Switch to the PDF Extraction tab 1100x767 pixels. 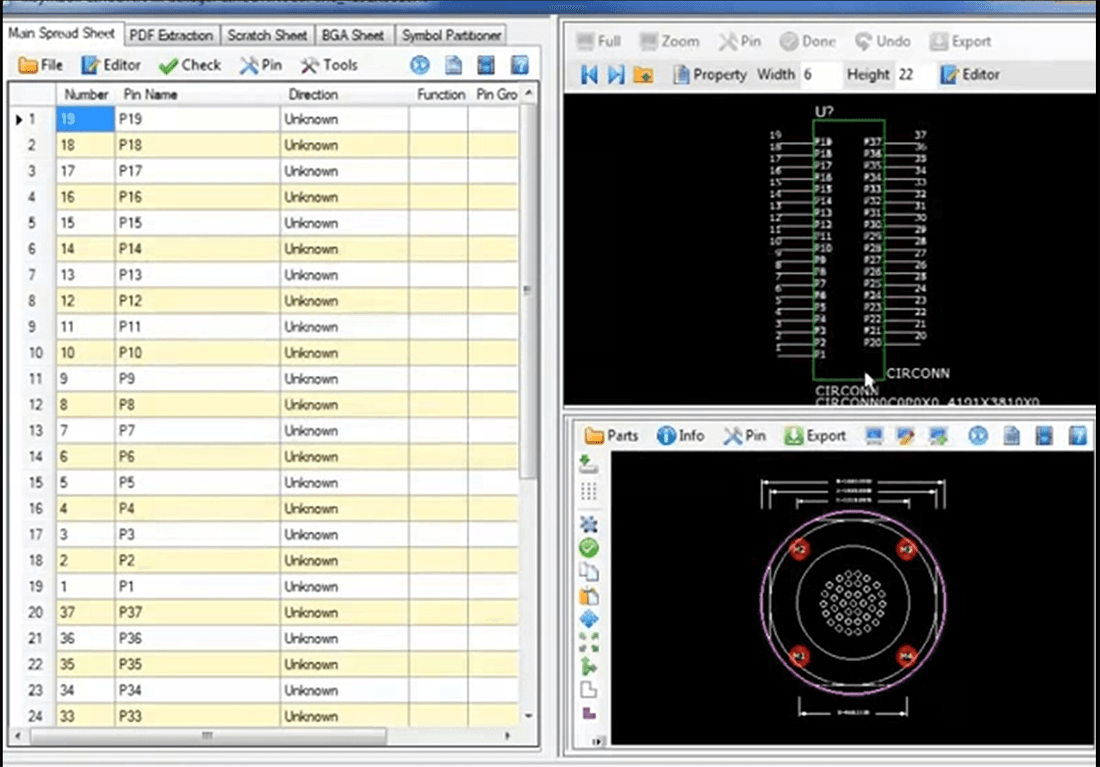pos(171,35)
